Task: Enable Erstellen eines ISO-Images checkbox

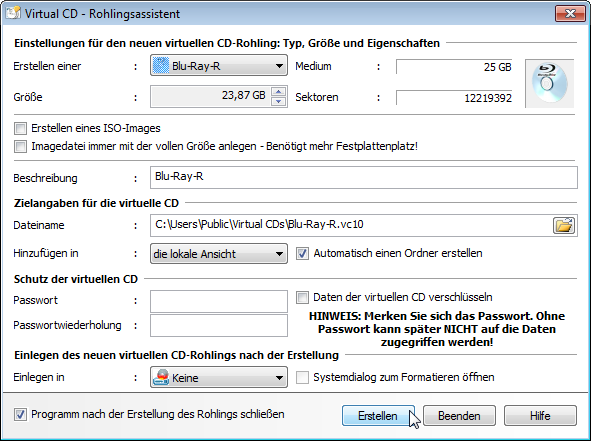Action: tap(20, 128)
